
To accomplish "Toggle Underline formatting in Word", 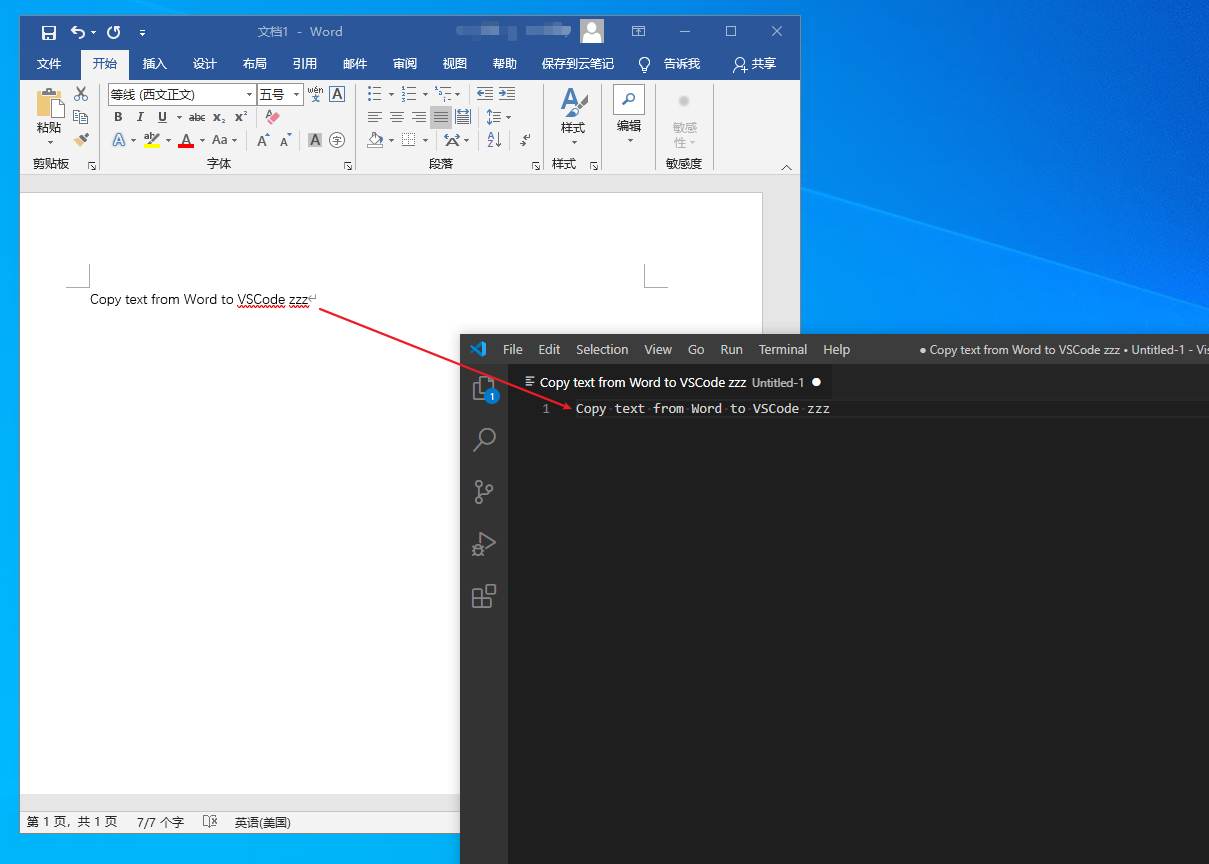I will pyautogui.click(x=162, y=117).
